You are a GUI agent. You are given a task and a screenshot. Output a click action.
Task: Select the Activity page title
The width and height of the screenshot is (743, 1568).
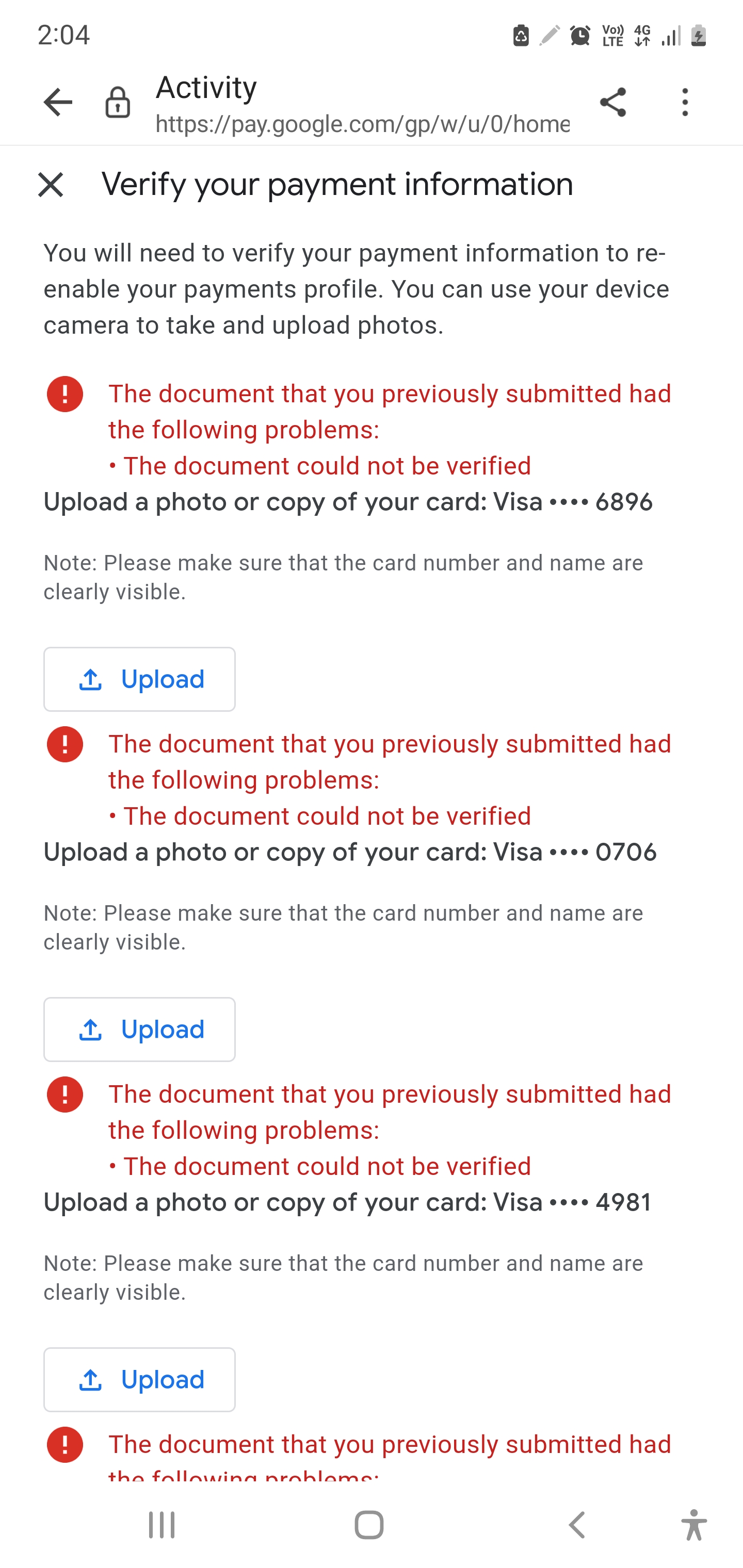206,88
